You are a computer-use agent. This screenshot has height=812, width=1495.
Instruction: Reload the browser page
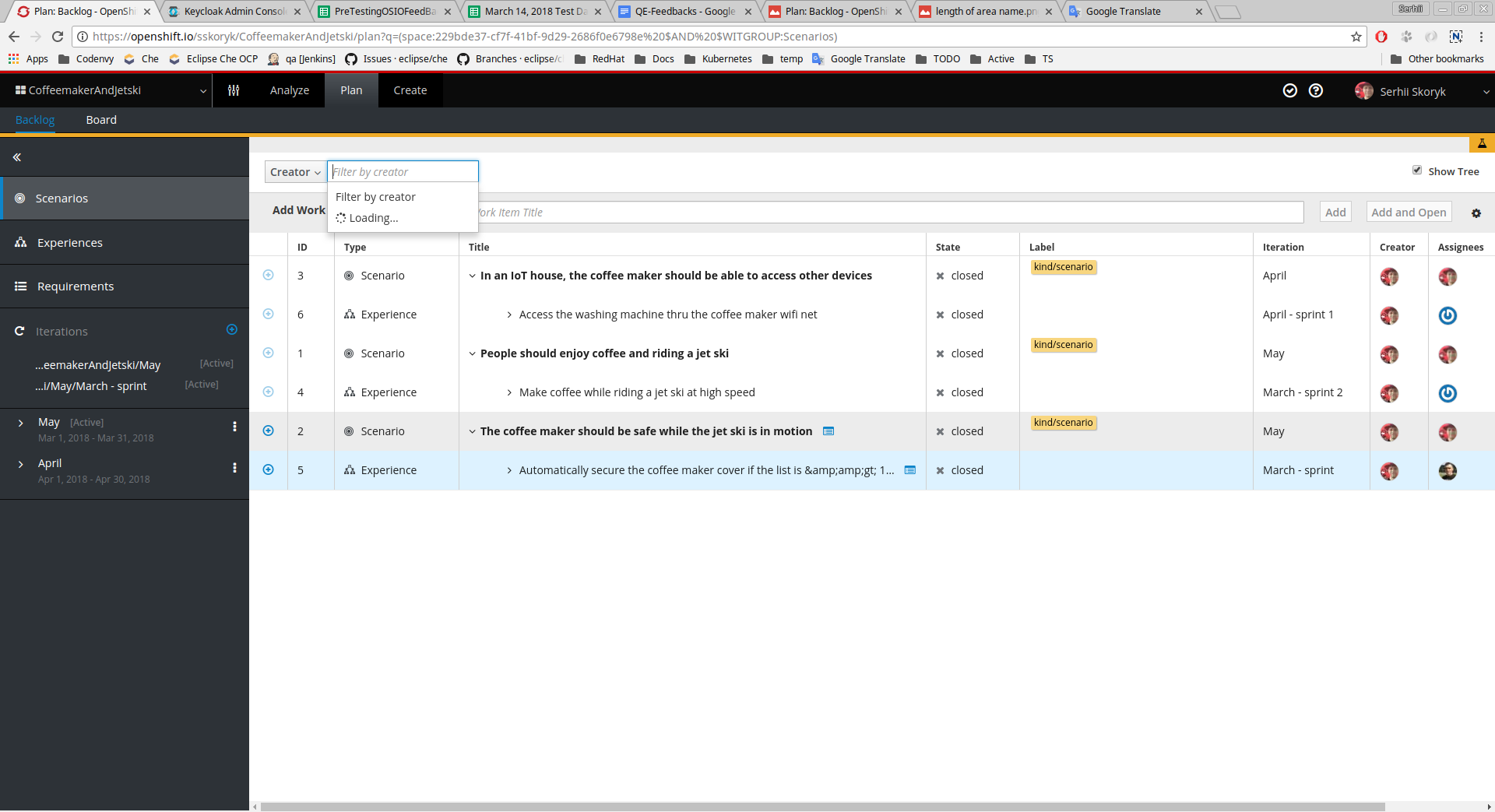pos(58,37)
